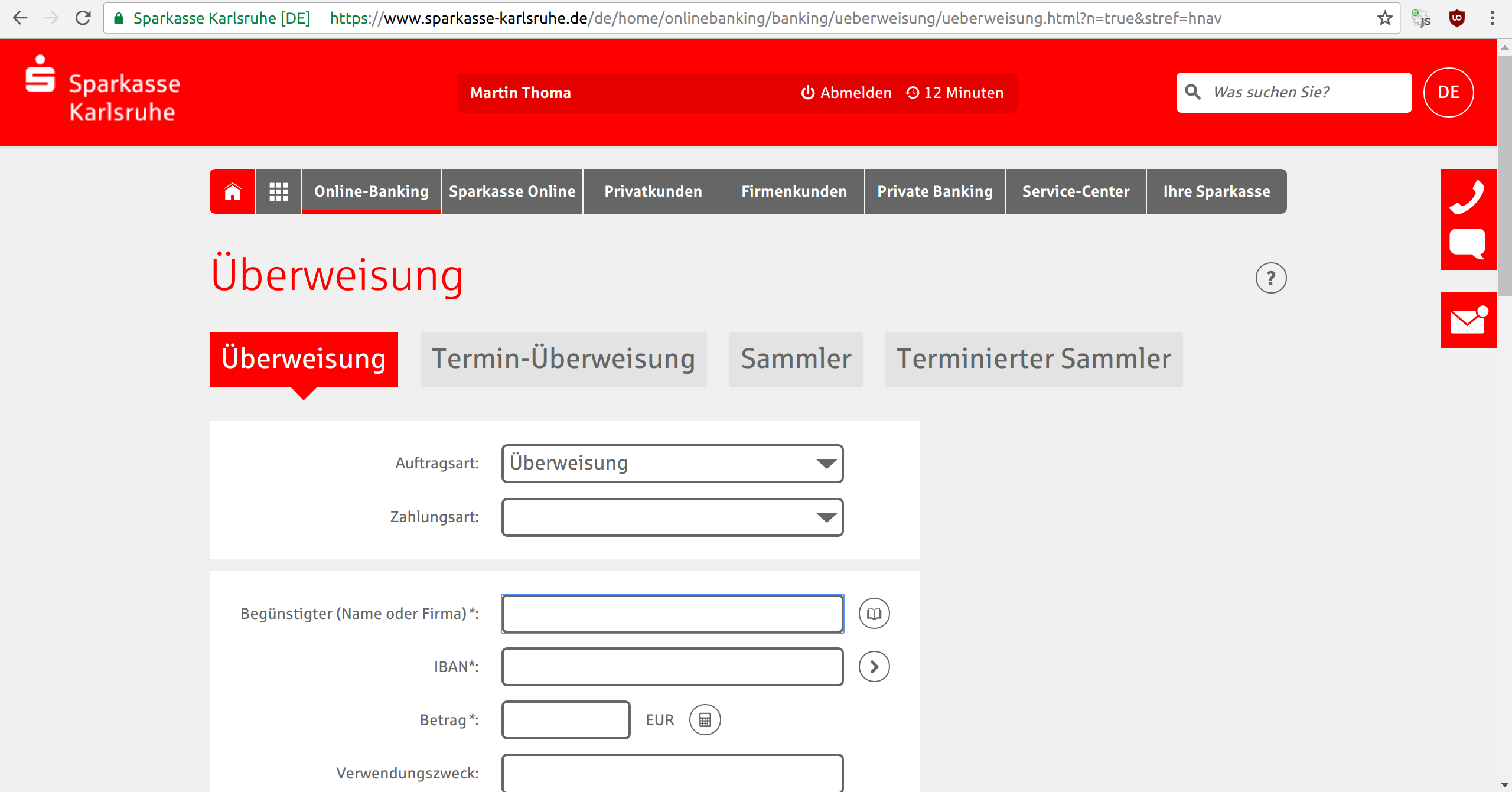The image size is (1512, 792).
Task: Bookmark the page via the star icon
Action: [1384, 18]
